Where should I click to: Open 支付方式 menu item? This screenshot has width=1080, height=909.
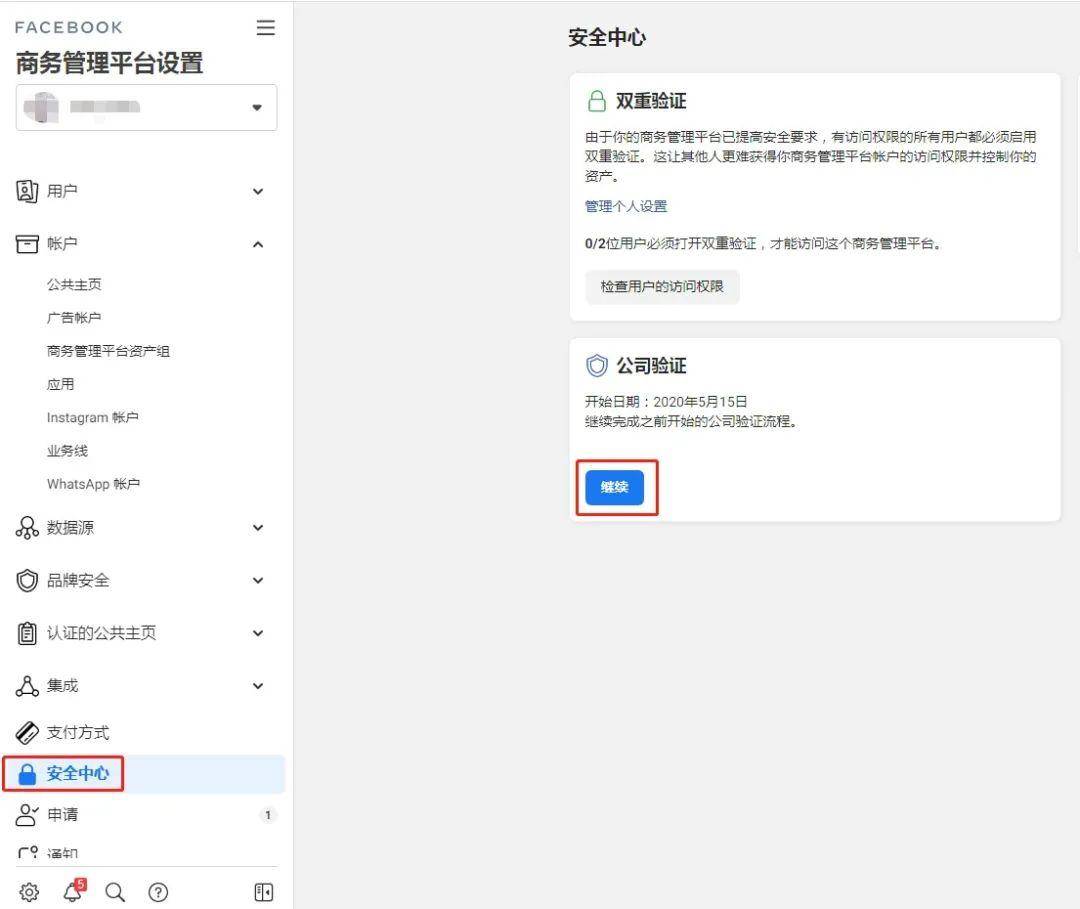[x=78, y=733]
